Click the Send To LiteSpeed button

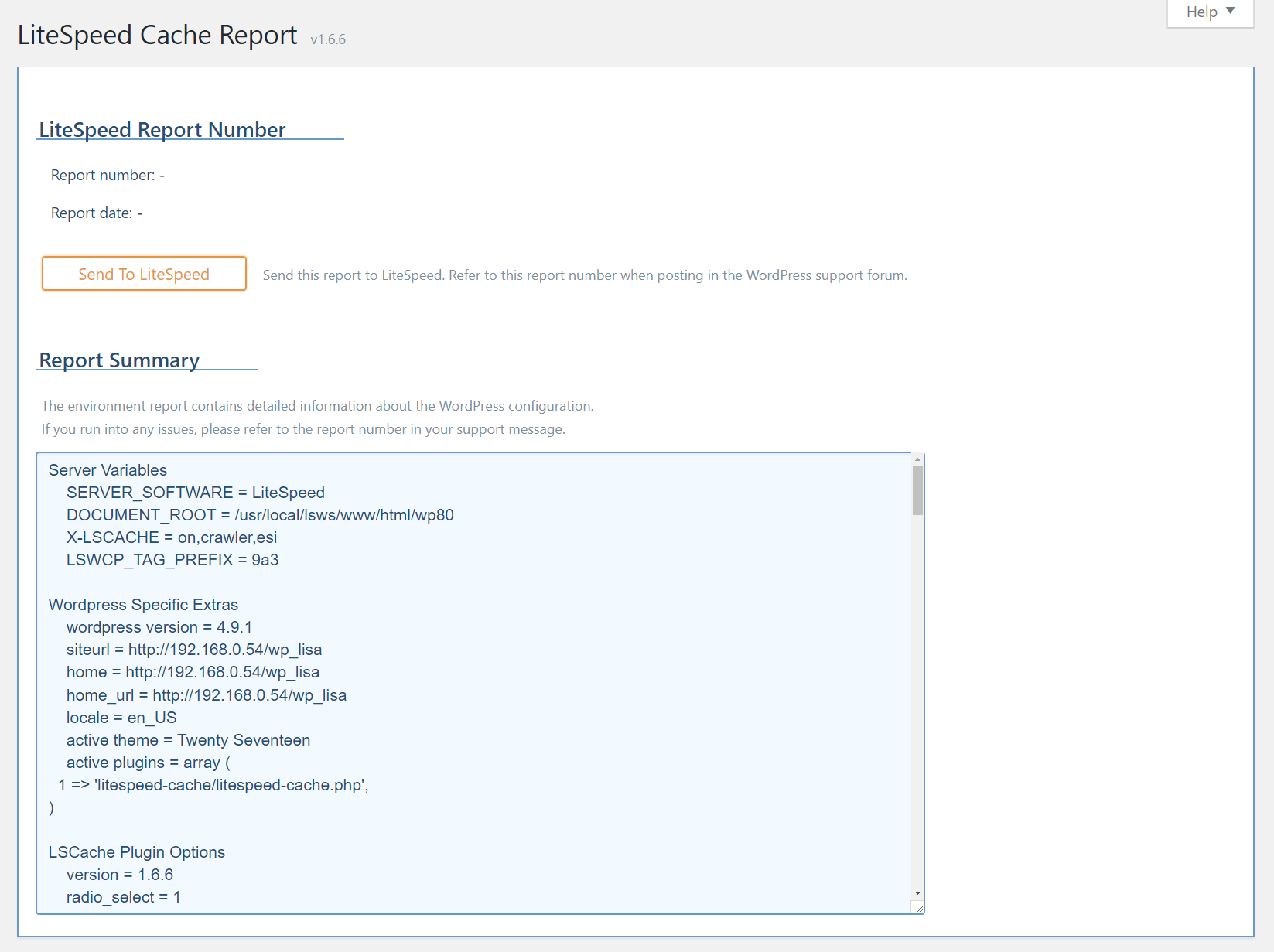pyautogui.click(x=144, y=274)
